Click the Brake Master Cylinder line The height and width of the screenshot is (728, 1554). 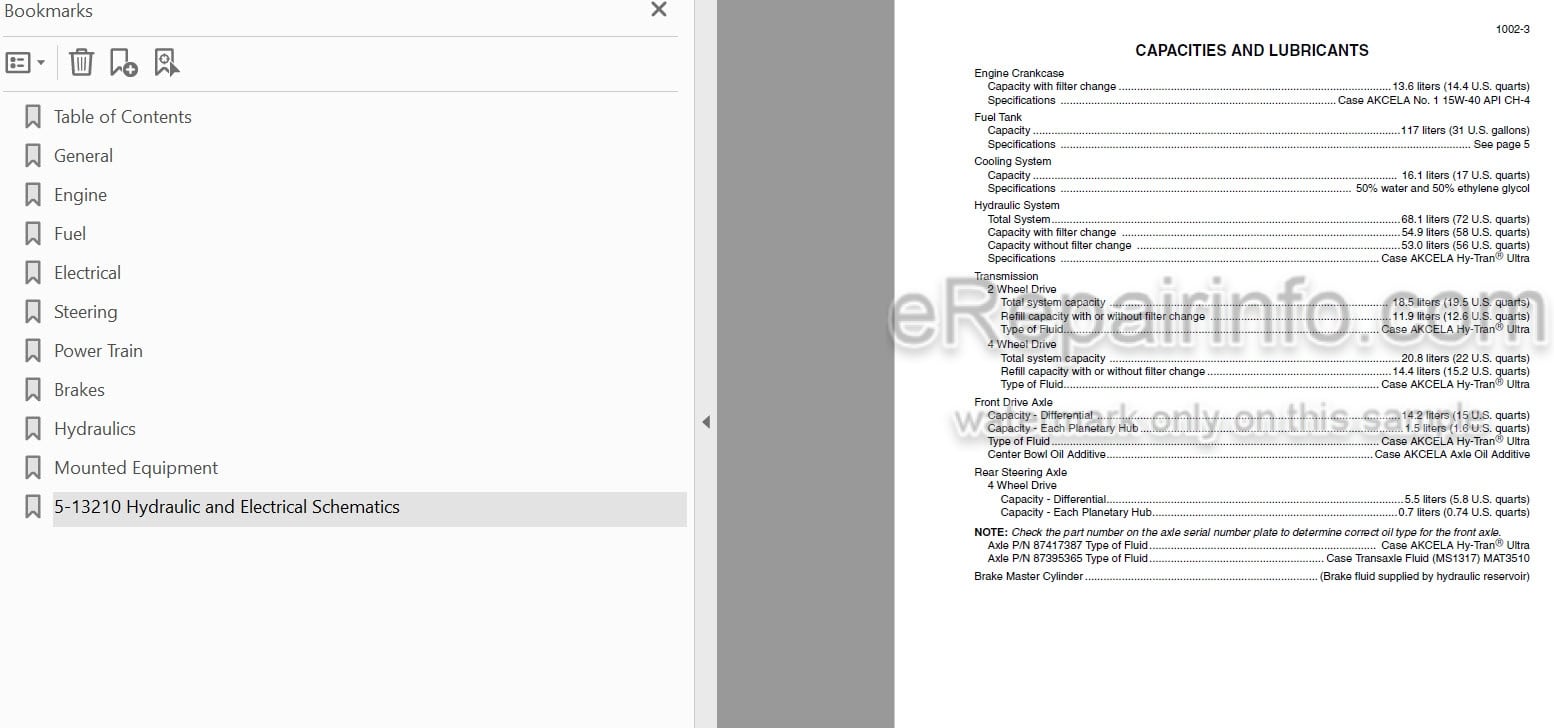[1252, 576]
